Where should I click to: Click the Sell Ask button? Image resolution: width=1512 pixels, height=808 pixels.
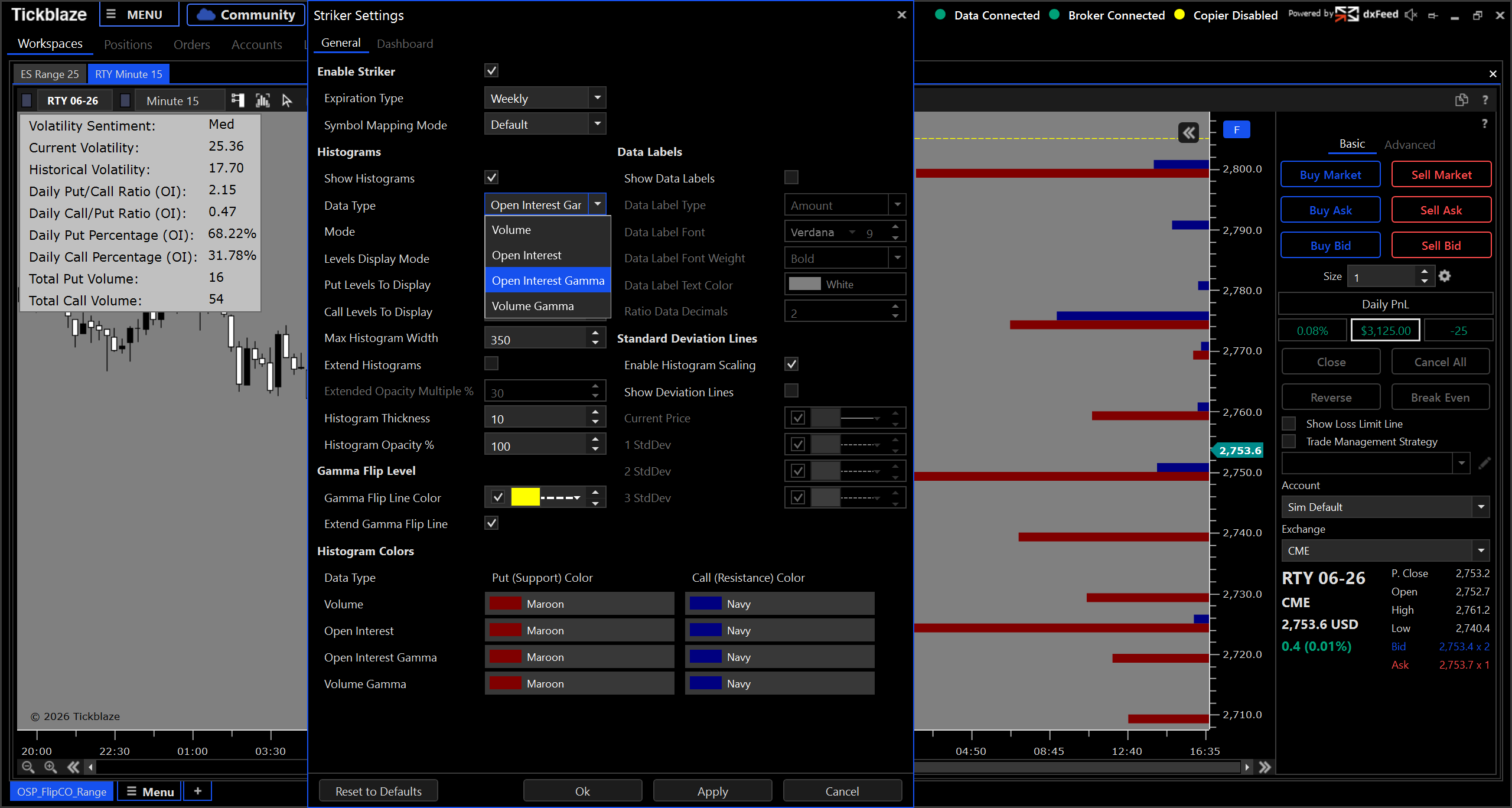click(1441, 210)
